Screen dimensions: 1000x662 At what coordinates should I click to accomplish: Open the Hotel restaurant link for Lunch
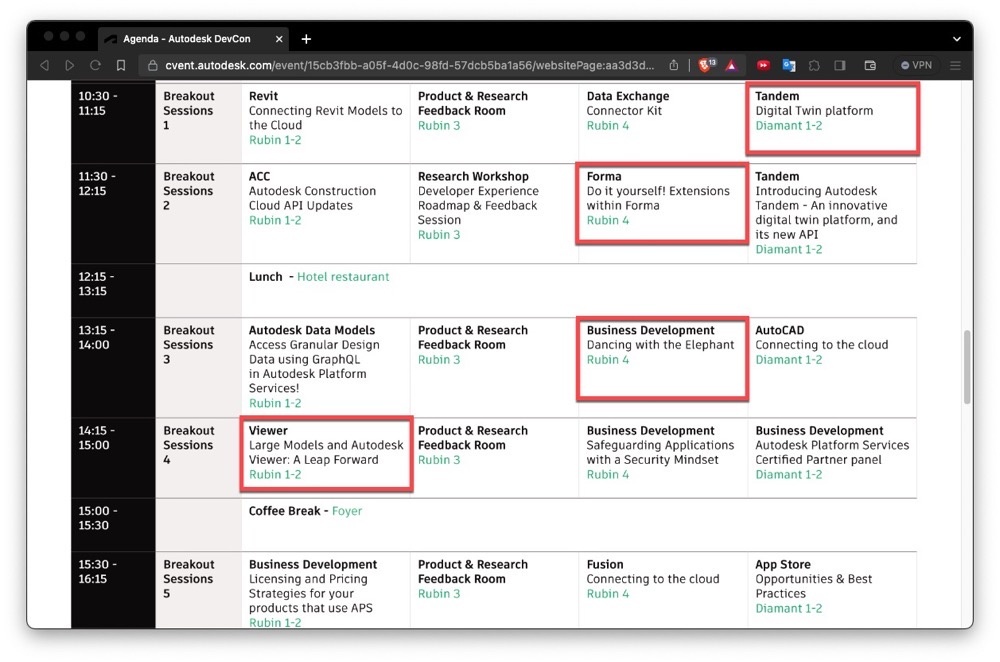point(343,277)
